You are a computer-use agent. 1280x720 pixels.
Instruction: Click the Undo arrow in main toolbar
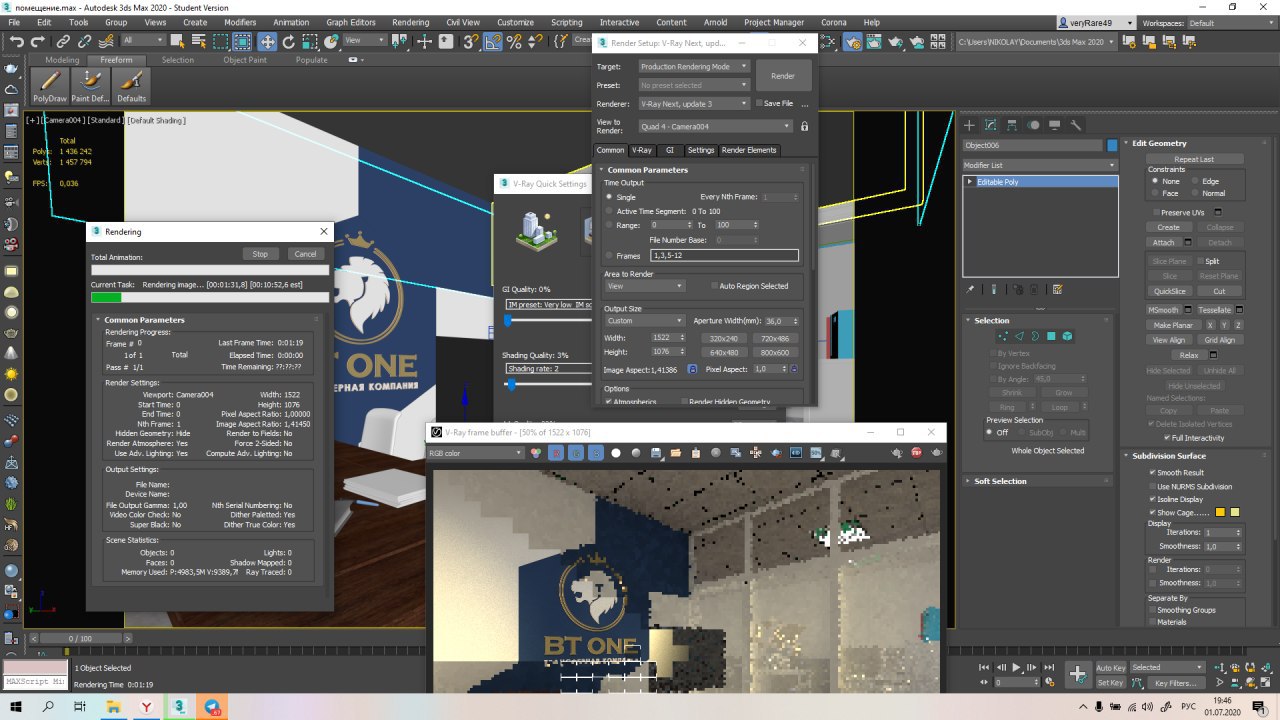[16, 41]
